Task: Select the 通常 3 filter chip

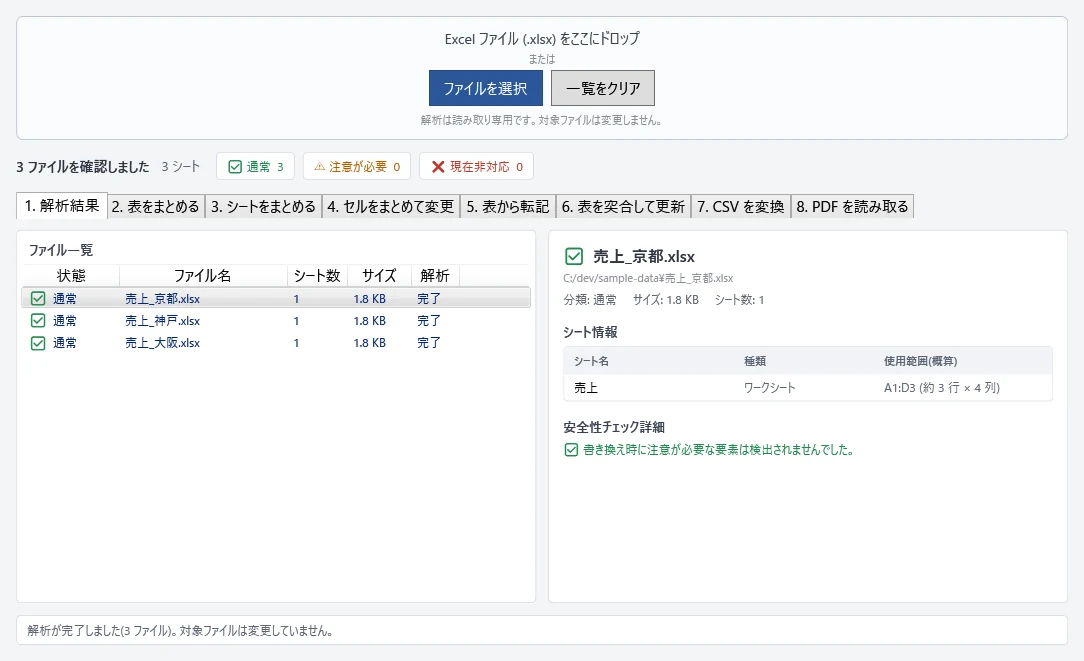Action: click(x=255, y=167)
